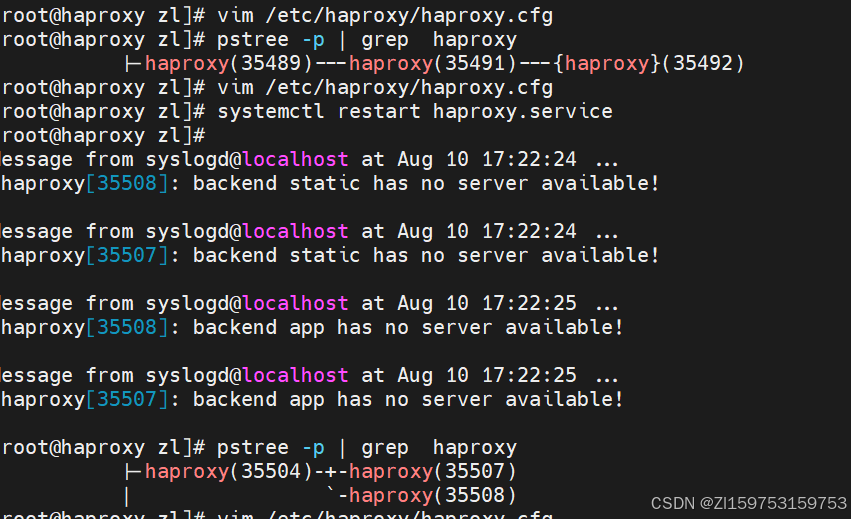Click the second pstree -p grep command

(x=367, y=447)
